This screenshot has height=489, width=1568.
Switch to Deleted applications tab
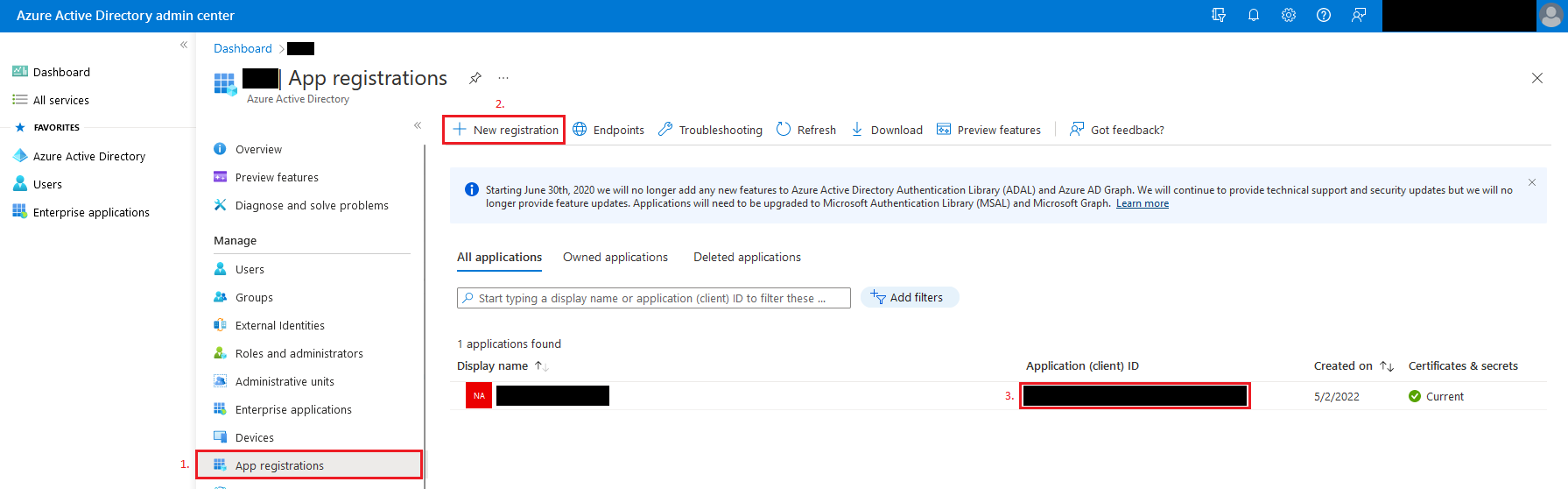747,257
